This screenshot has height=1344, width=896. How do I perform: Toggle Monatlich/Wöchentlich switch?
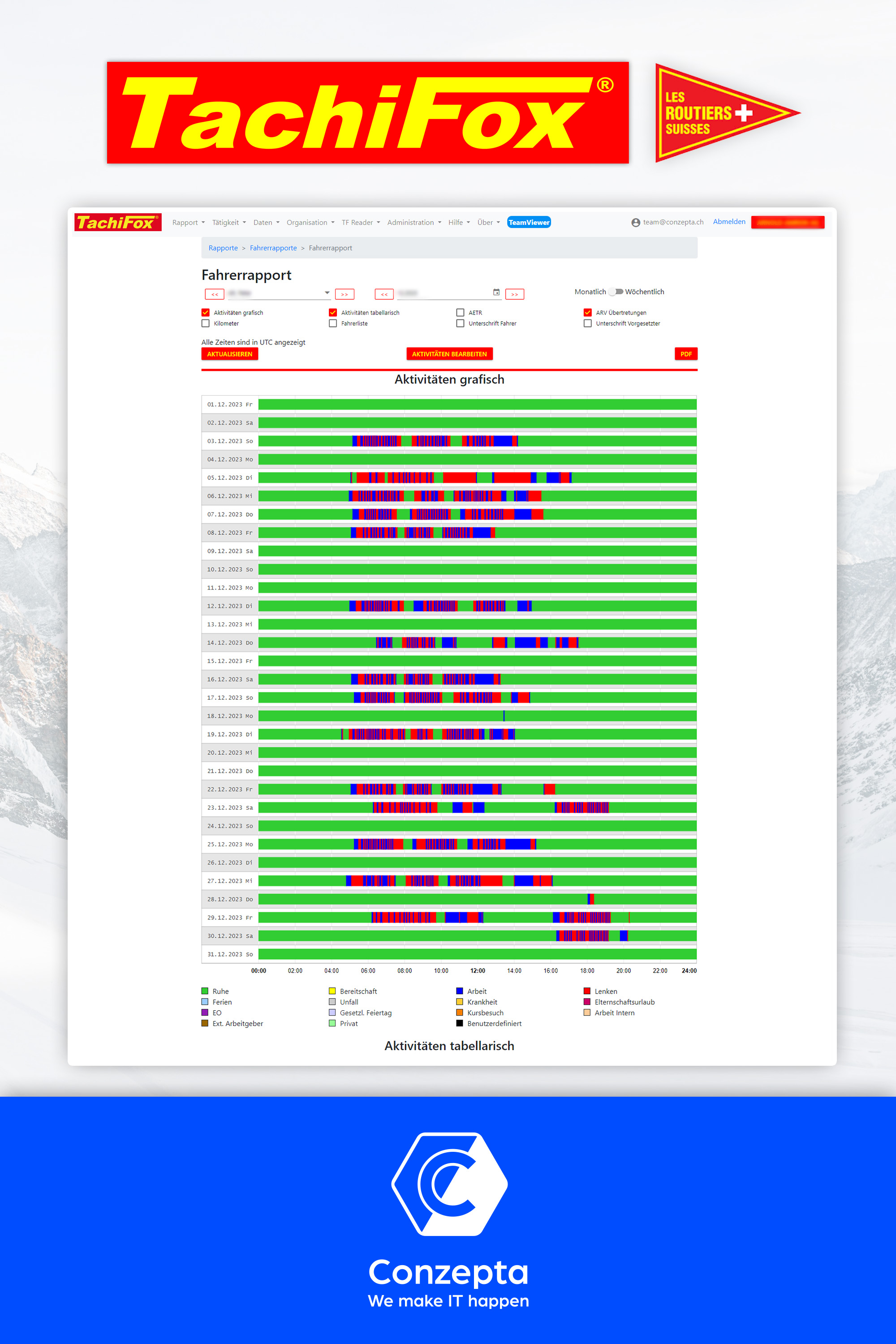click(616, 292)
